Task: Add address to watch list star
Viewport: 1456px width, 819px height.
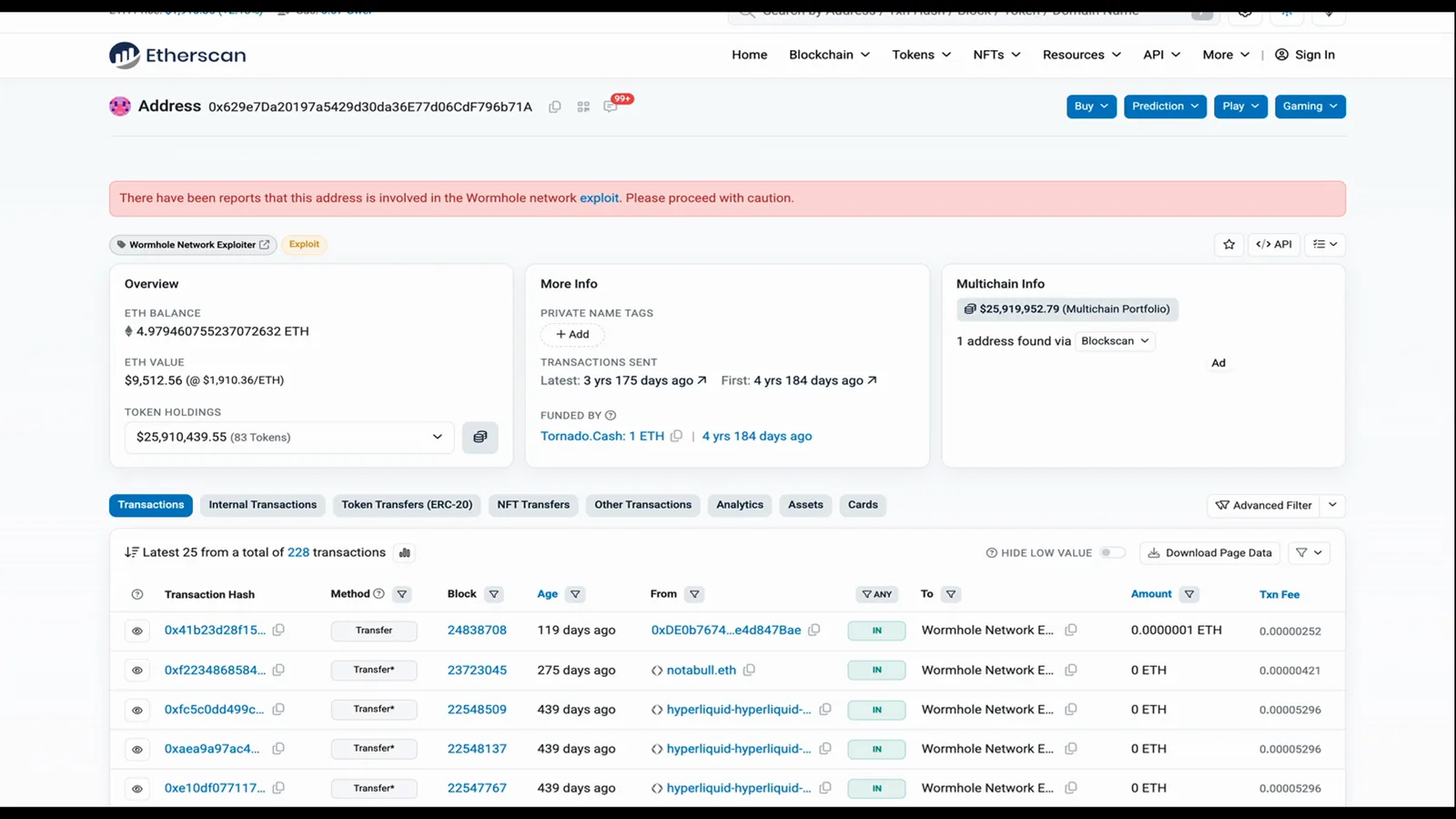Action: [1229, 244]
